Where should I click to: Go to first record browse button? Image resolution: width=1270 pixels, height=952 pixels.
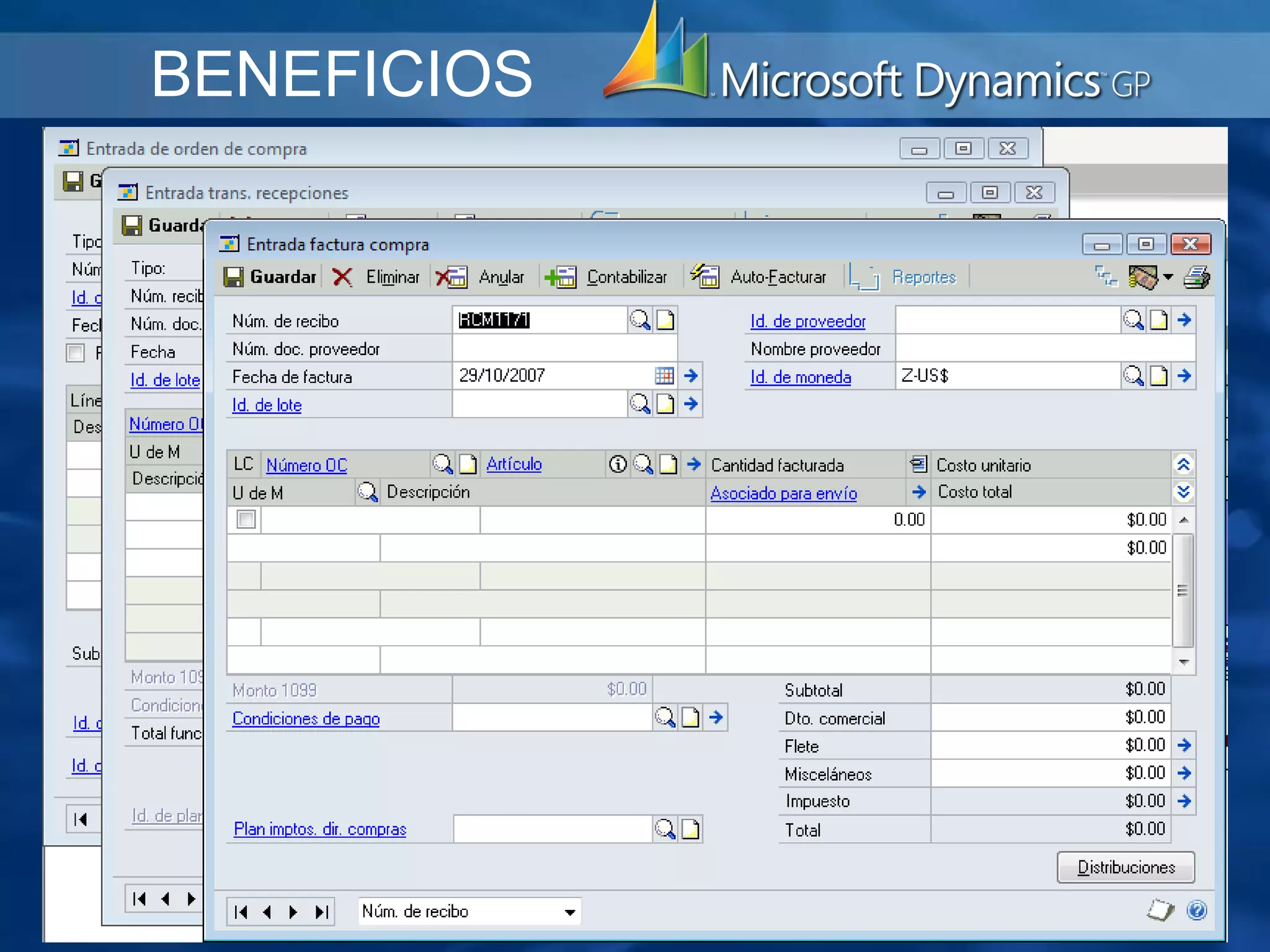click(241, 912)
